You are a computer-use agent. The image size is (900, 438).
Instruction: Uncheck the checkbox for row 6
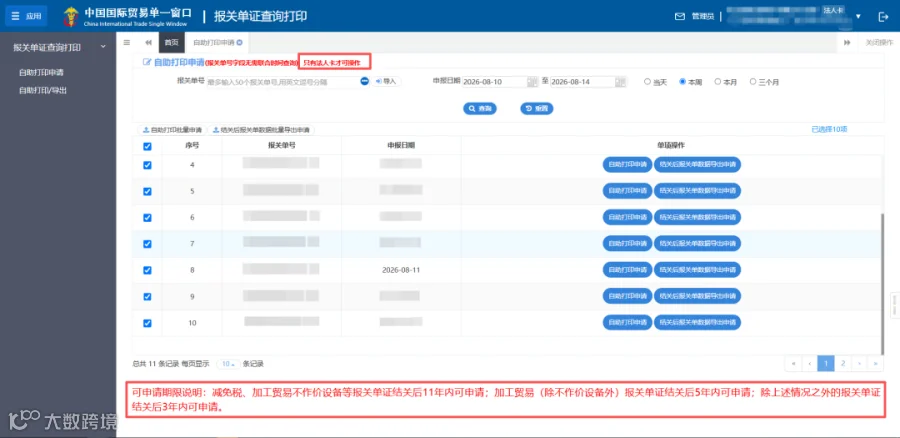click(x=147, y=218)
